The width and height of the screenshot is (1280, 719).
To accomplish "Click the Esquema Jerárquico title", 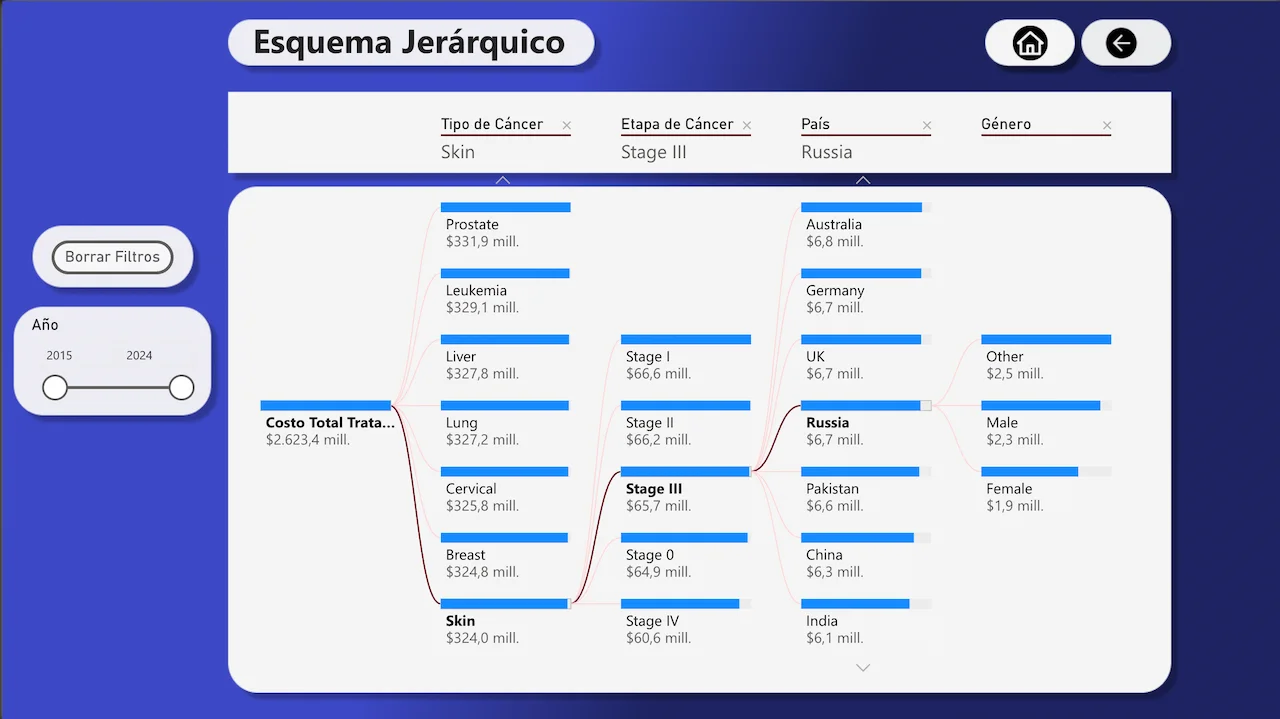I will [410, 43].
